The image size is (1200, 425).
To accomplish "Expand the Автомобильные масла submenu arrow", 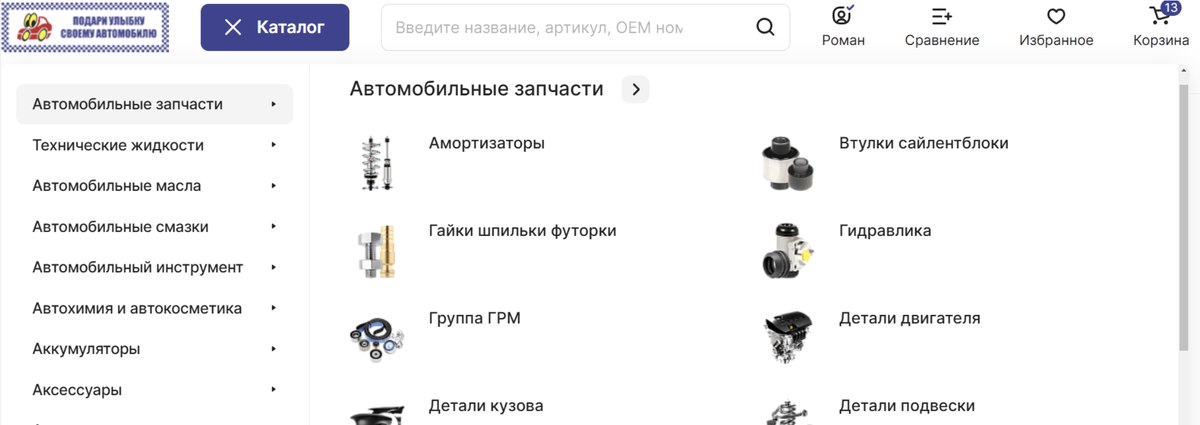I will [274, 186].
